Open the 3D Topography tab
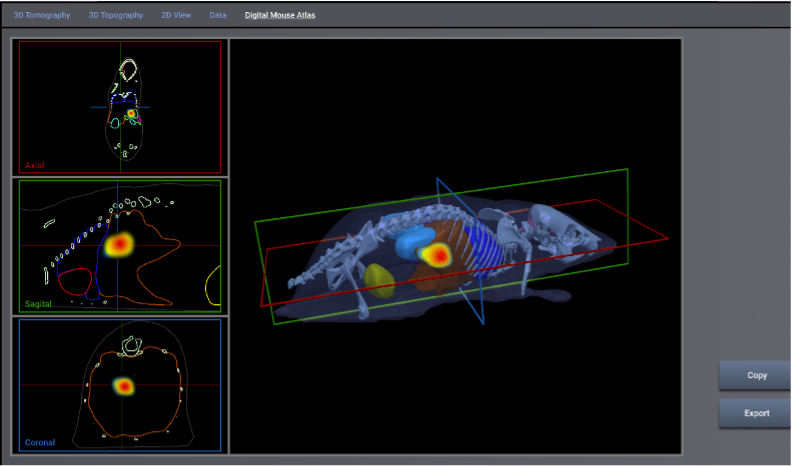This screenshot has height=466, width=792. [115, 16]
